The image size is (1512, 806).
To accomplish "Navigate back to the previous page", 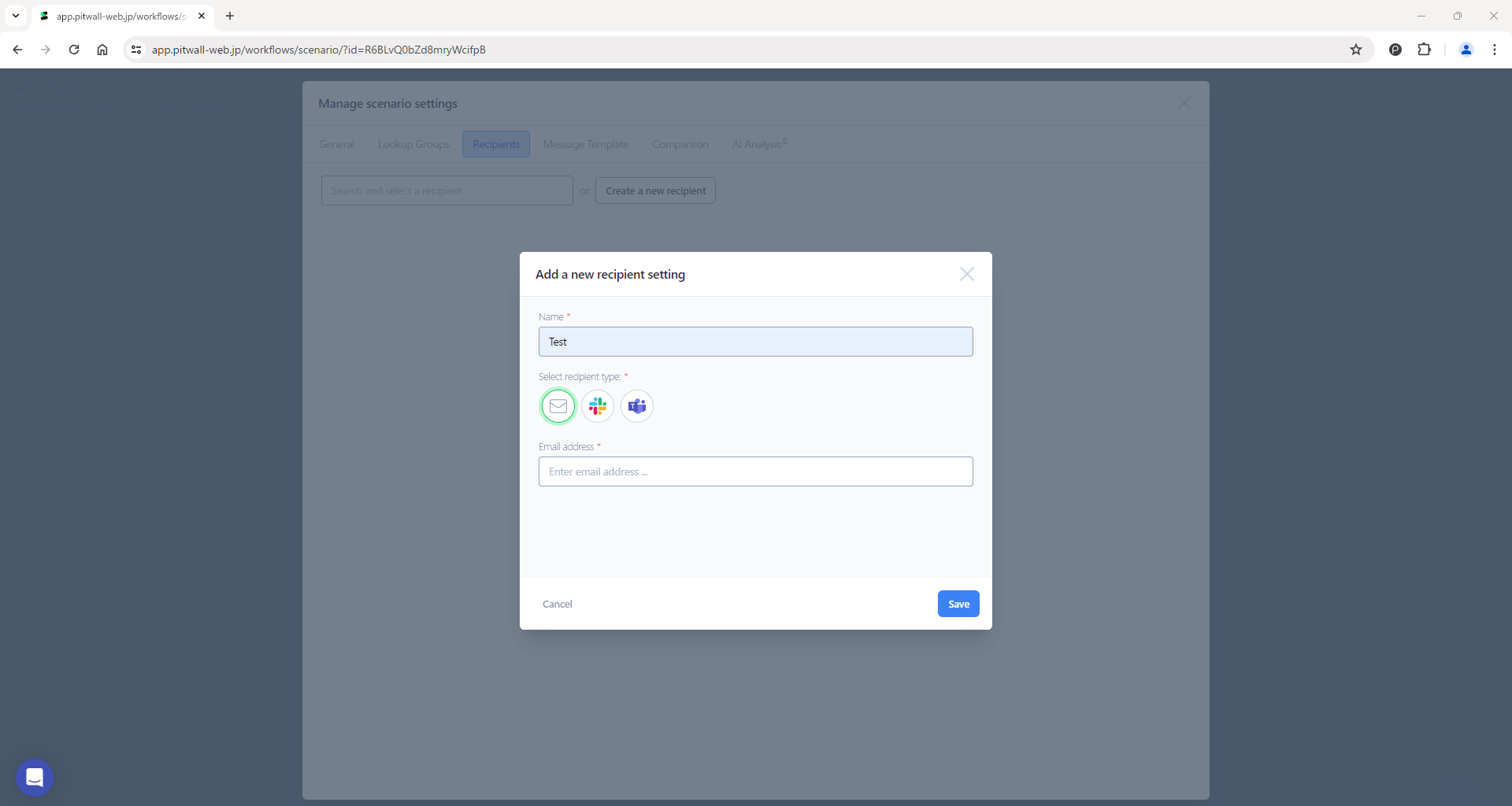I will [17, 50].
